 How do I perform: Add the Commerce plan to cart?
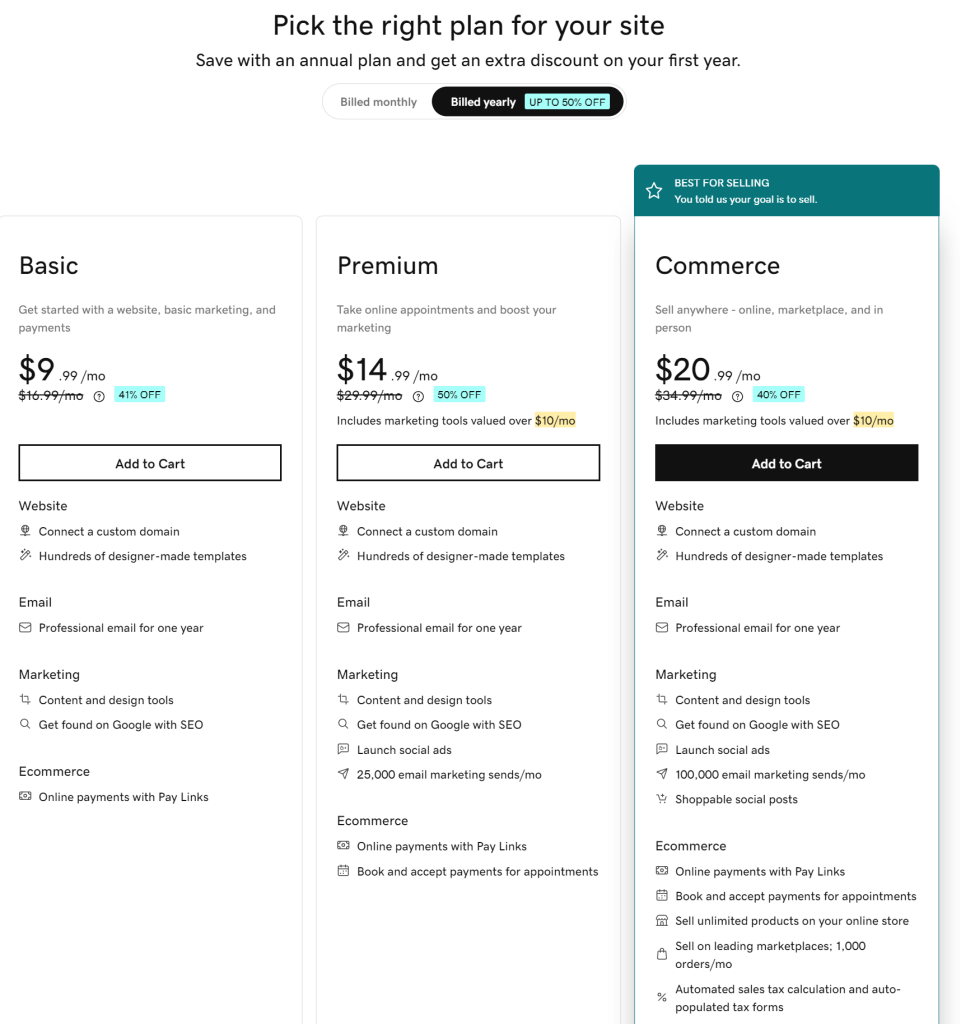pos(786,462)
